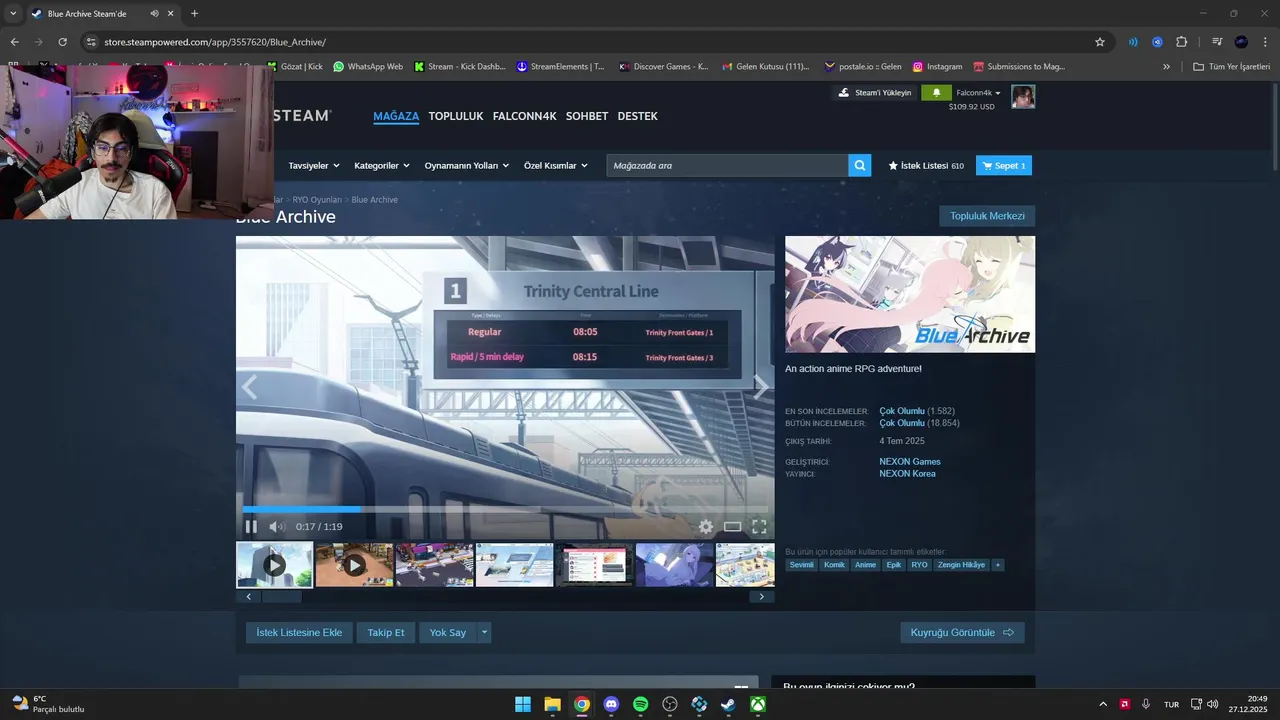Click the Yok Say button
This screenshot has width=1280, height=720.
coord(448,632)
